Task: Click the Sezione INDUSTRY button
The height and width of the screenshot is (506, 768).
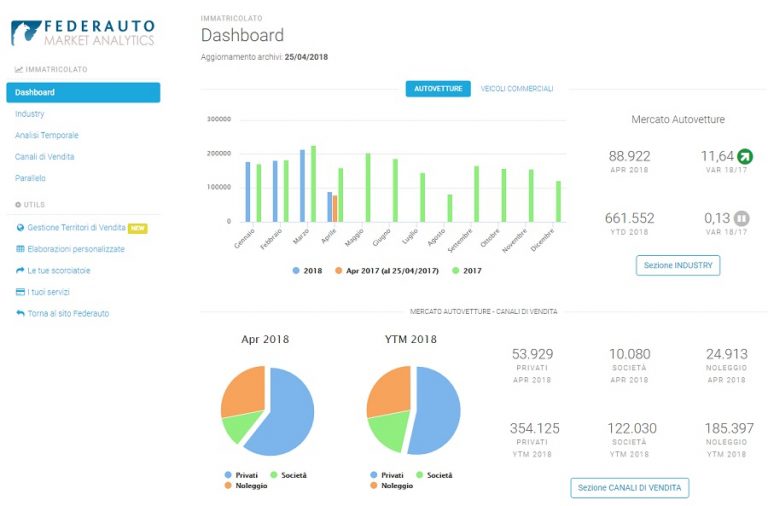Action: click(x=678, y=265)
